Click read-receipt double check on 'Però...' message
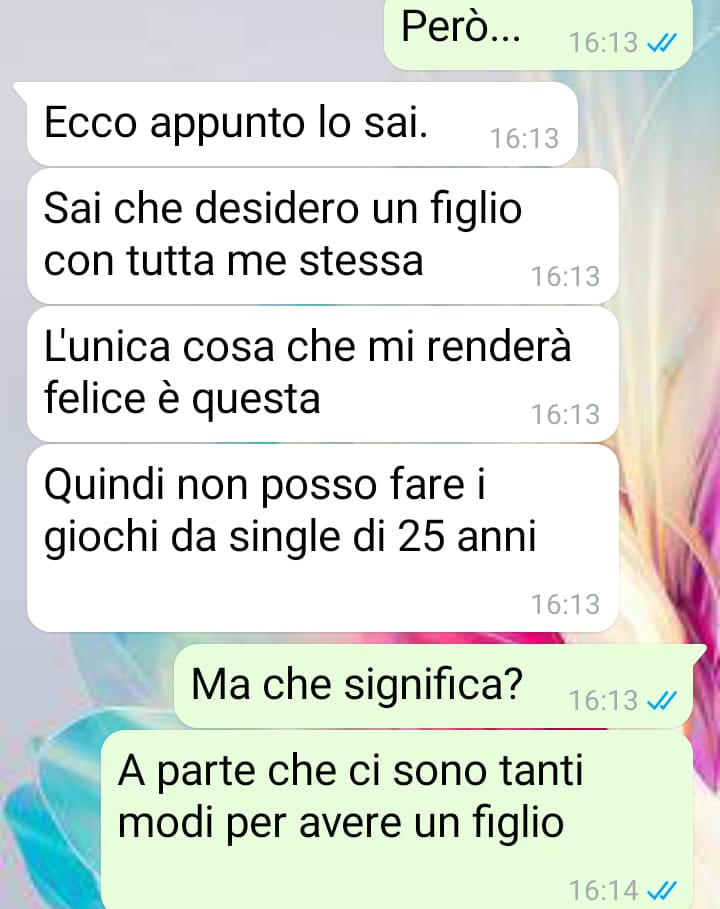Screen dimensions: 720x909 click(662, 43)
